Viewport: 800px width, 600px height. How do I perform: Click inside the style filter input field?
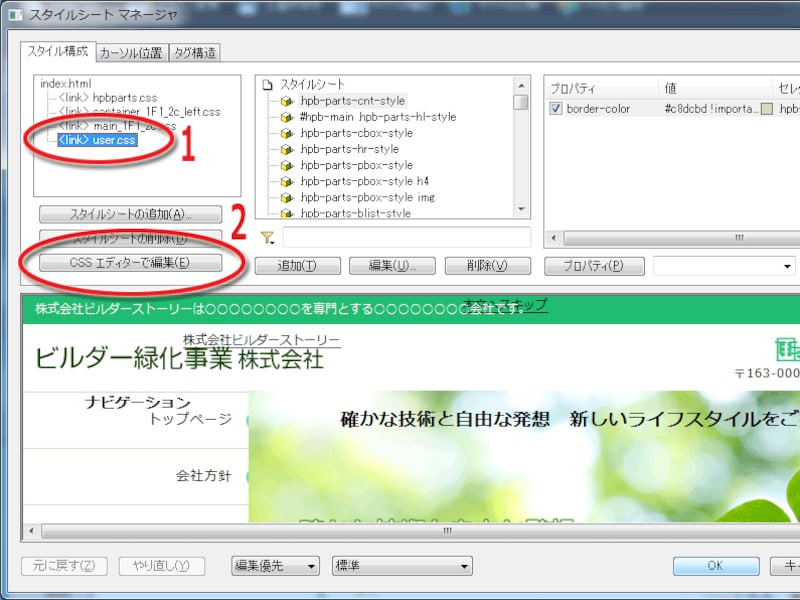click(407, 237)
